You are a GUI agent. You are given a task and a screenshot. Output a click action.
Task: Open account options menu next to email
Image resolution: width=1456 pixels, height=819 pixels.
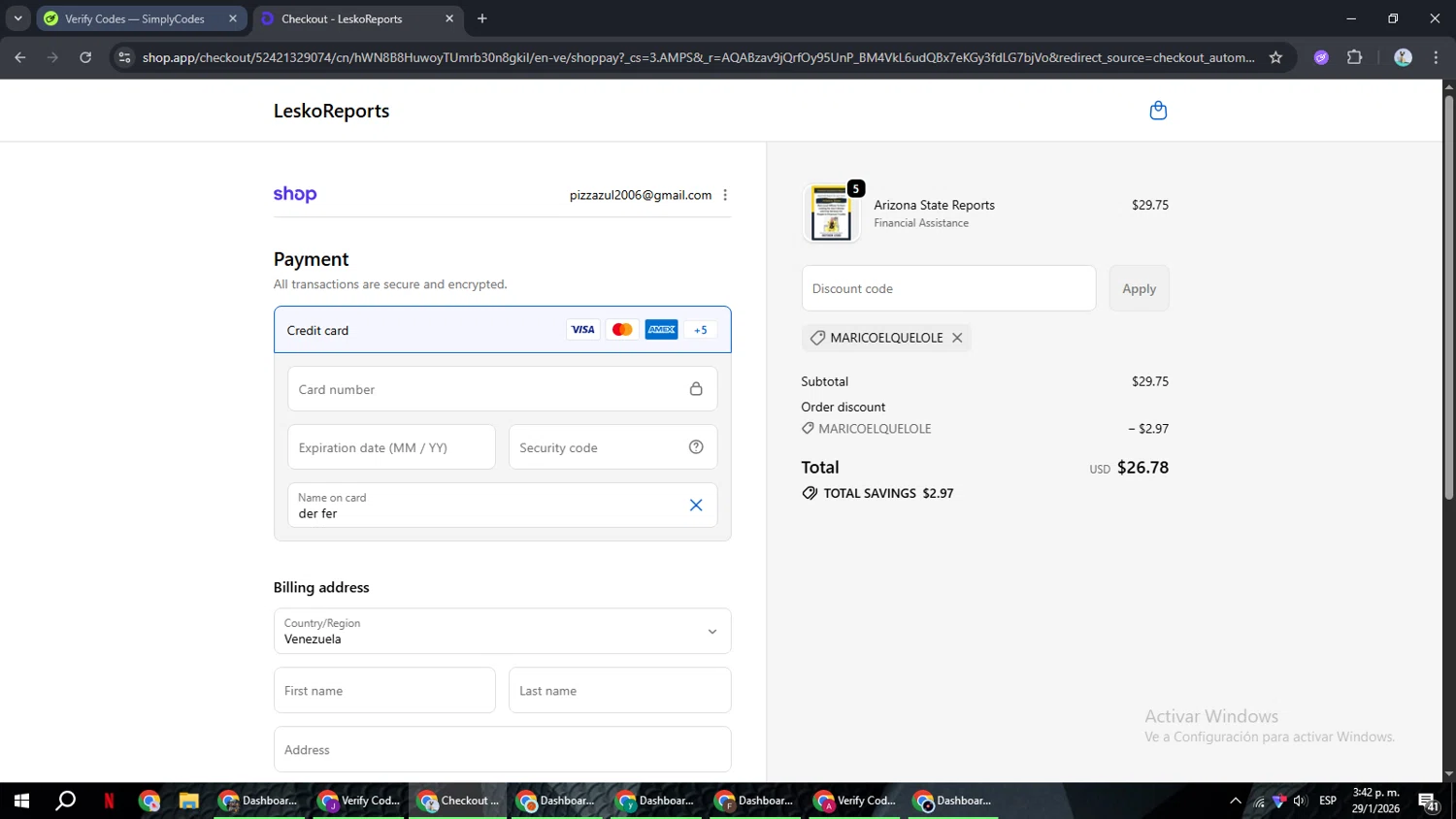coord(725,195)
